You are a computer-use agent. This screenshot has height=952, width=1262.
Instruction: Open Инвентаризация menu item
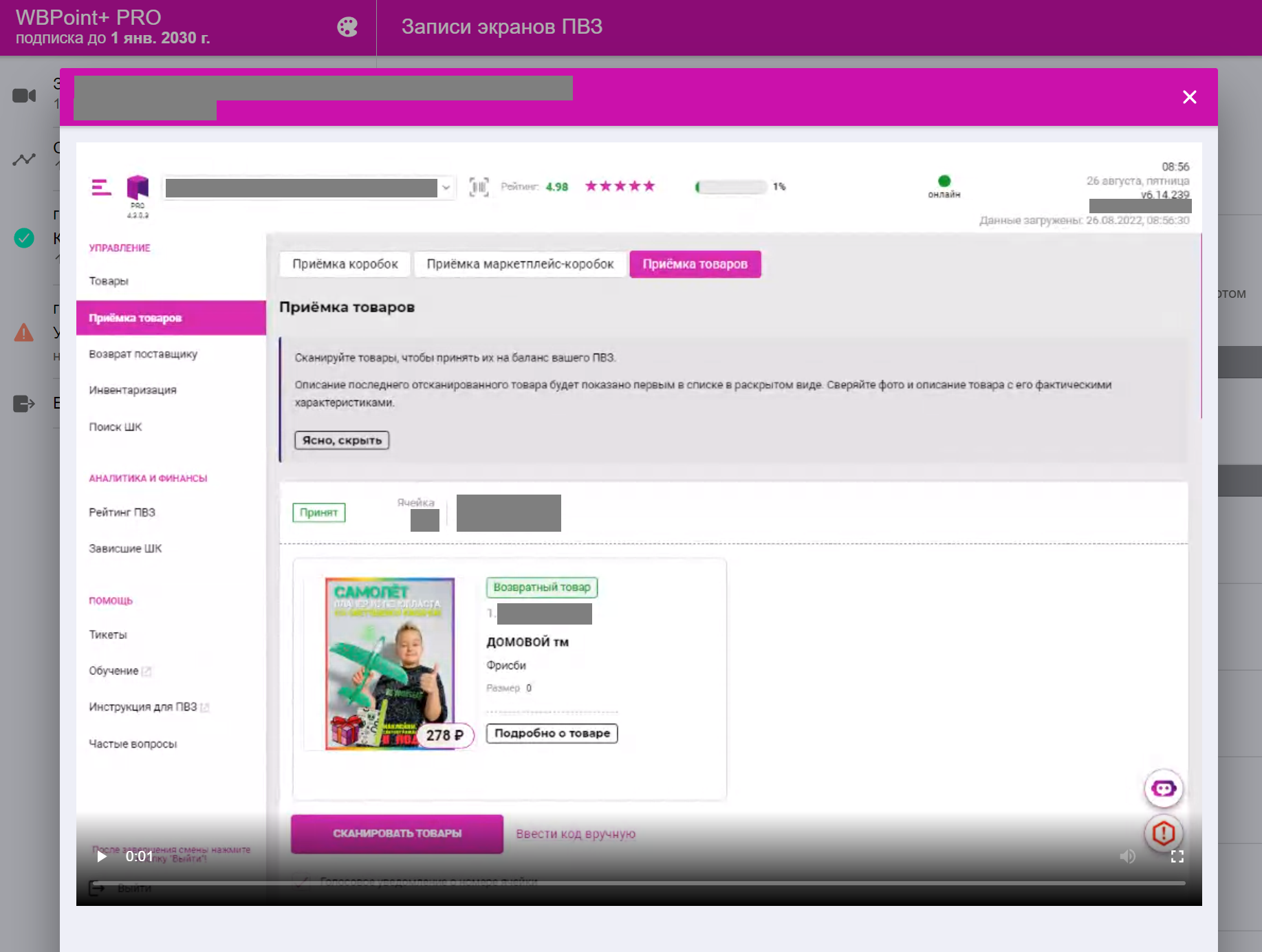[x=133, y=390]
